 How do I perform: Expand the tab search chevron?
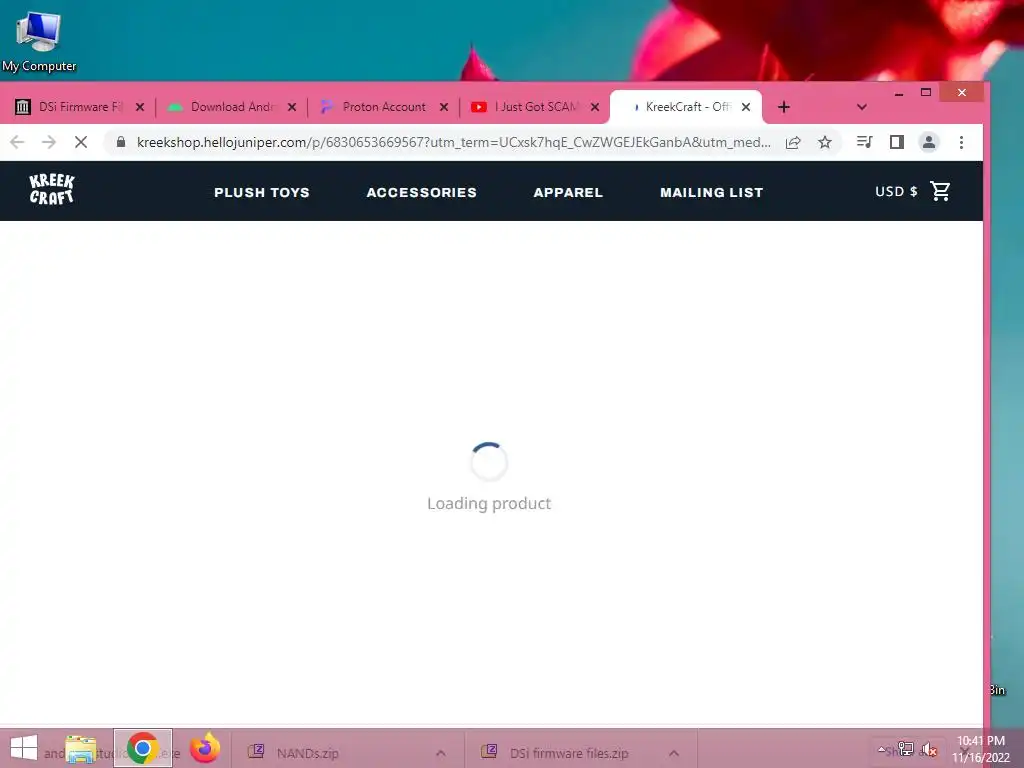pyautogui.click(x=861, y=107)
